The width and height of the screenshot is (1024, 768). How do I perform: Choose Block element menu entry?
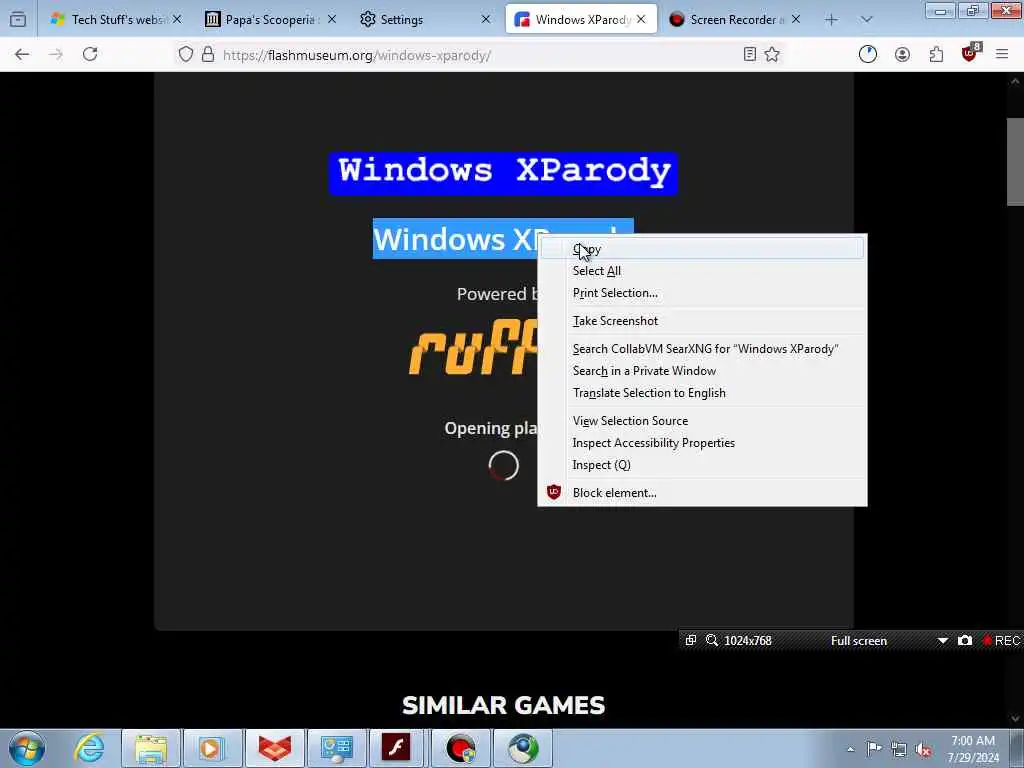702,492
